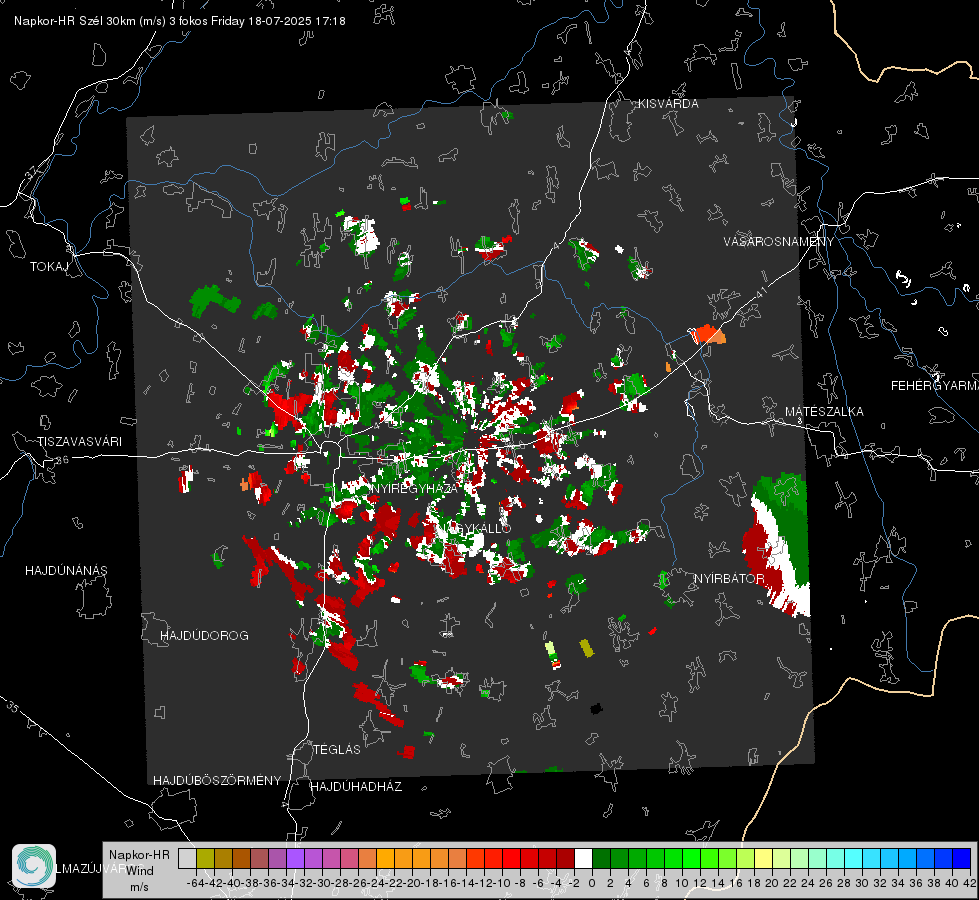Pick the cyan swatch between 28 and 30
The width and height of the screenshot is (979, 900).
(x=853, y=859)
